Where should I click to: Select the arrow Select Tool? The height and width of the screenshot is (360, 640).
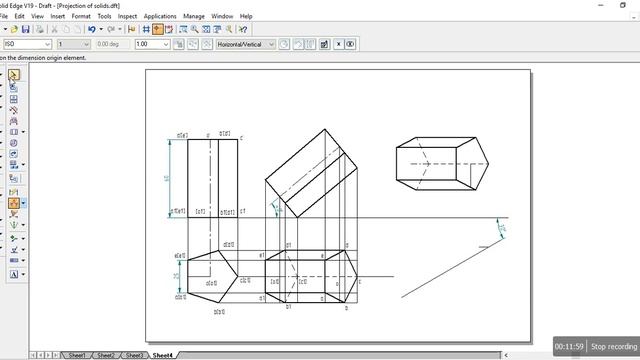[x=13, y=75]
